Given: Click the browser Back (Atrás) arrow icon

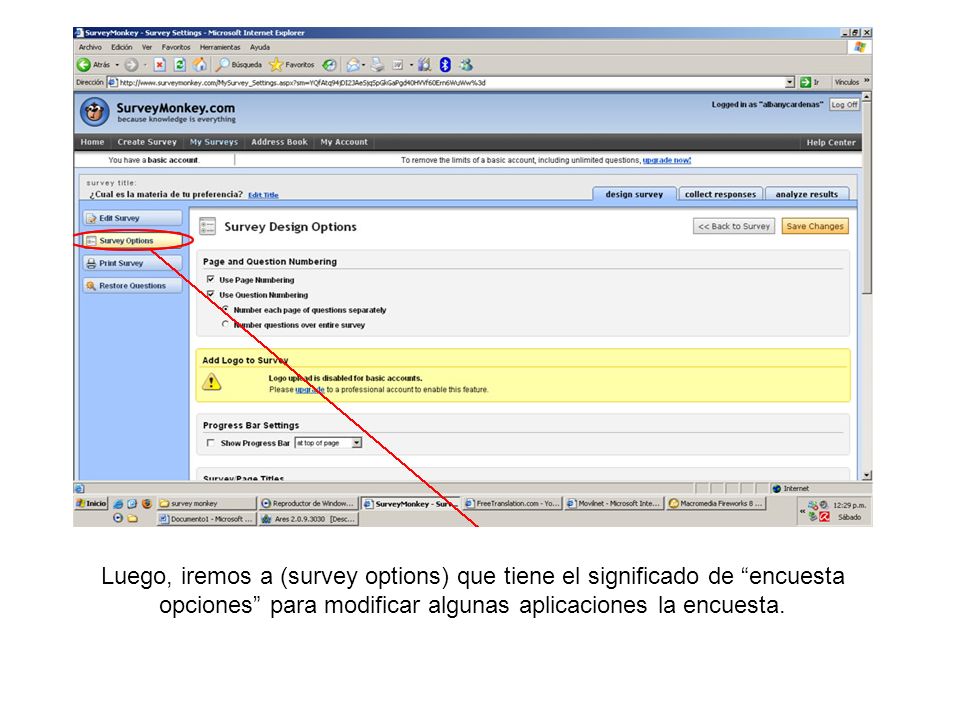Looking at the screenshot, I should [x=84, y=64].
